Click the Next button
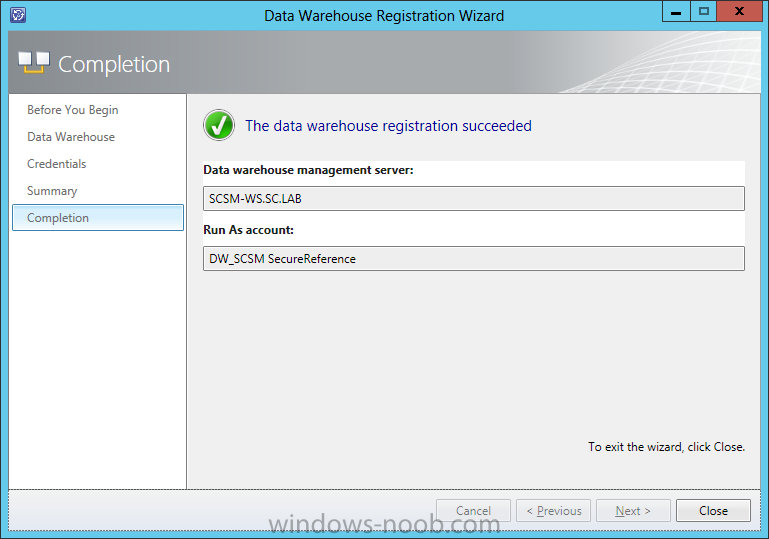Screen dimensions: 769x539 pos(633,511)
